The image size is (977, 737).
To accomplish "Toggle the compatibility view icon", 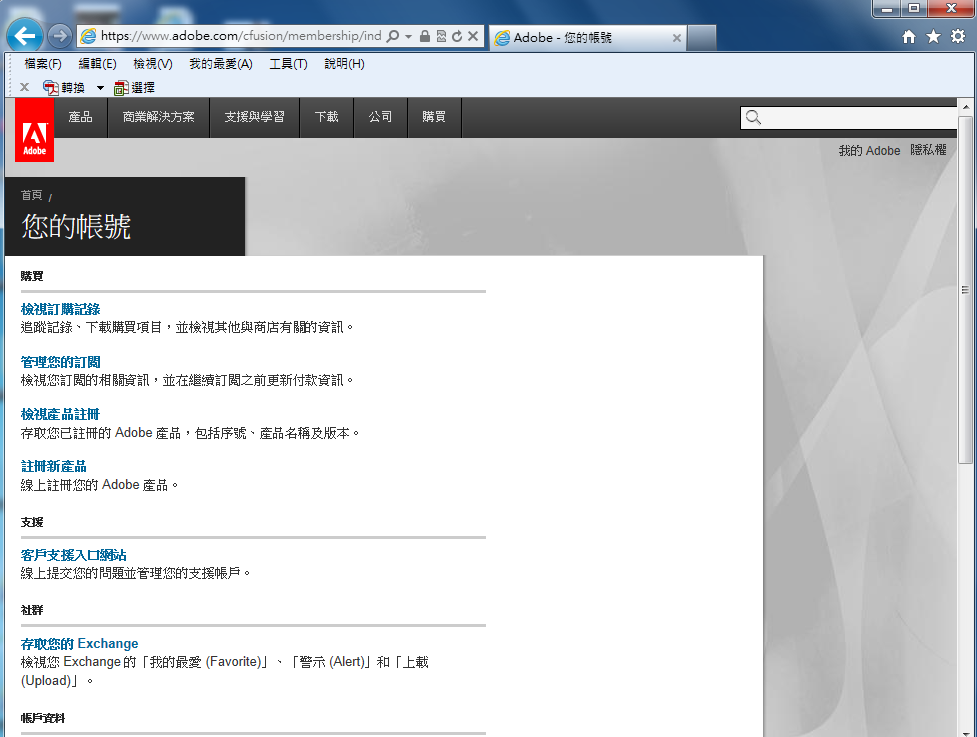I will pos(441,36).
